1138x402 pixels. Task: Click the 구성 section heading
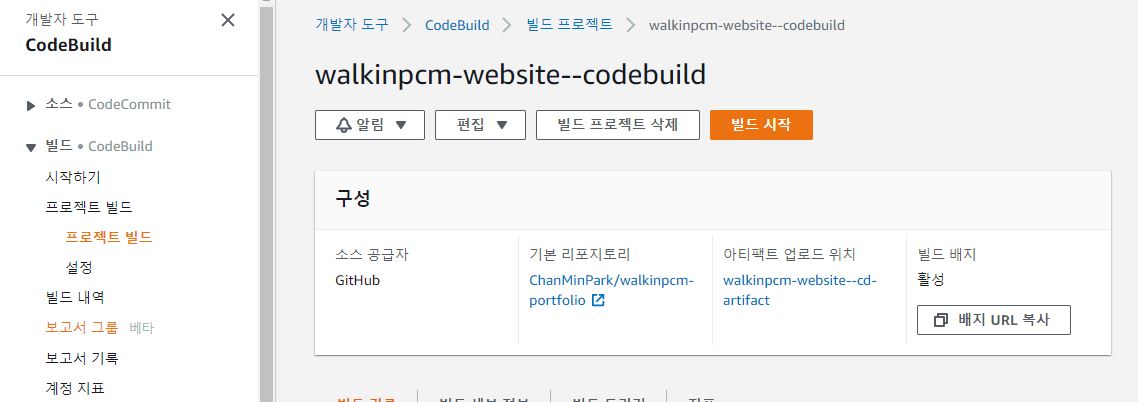[x=353, y=199]
